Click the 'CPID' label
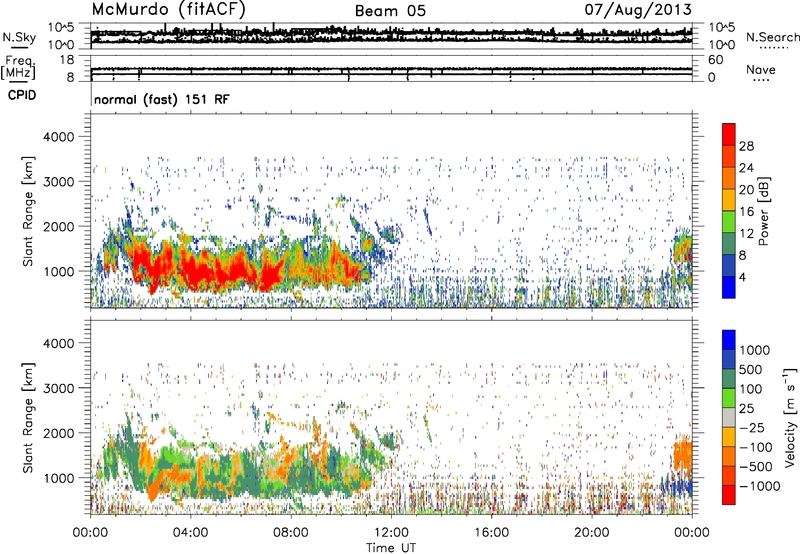 [x=22, y=95]
